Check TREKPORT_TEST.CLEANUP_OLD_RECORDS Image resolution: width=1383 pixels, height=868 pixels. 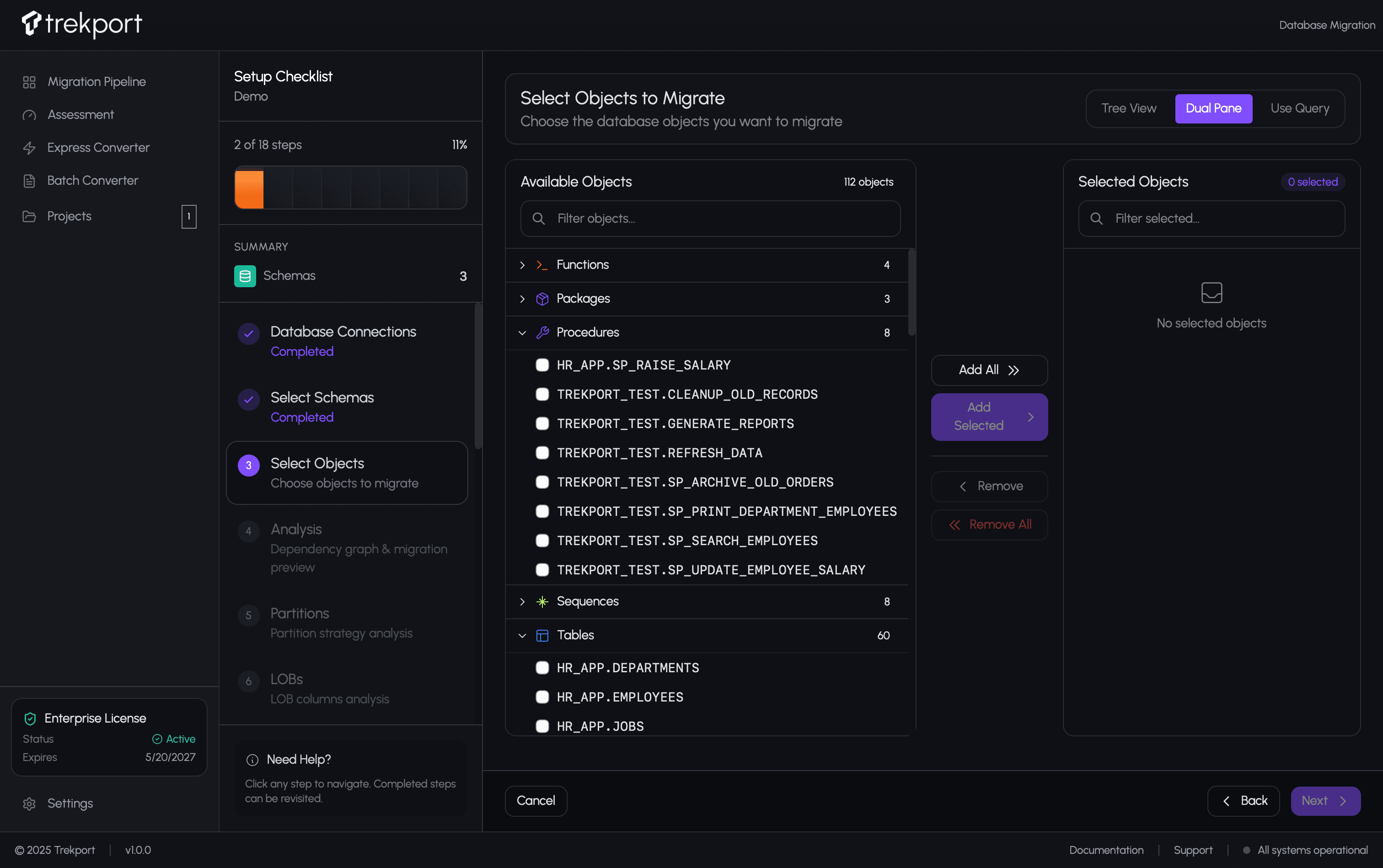(x=542, y=394)
